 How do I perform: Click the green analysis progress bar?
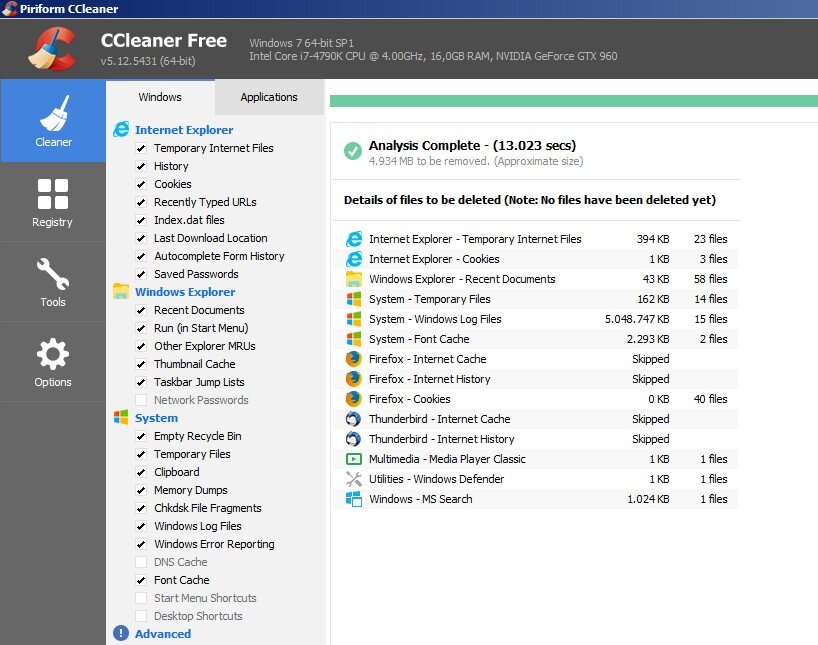[574, 101]
